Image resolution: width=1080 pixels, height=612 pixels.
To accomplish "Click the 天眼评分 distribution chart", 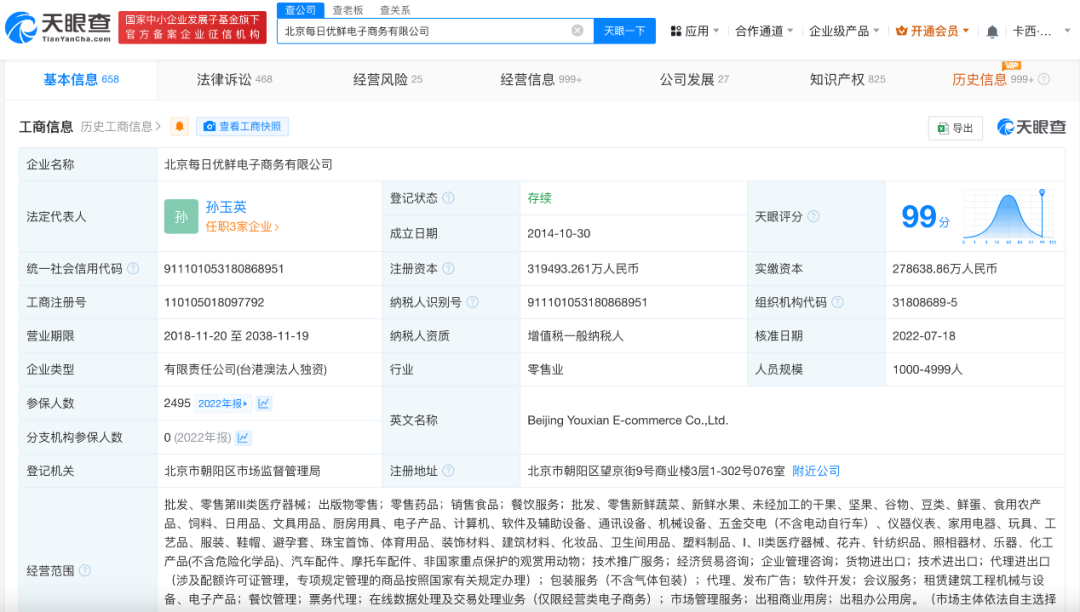I will click(1009, 217).
